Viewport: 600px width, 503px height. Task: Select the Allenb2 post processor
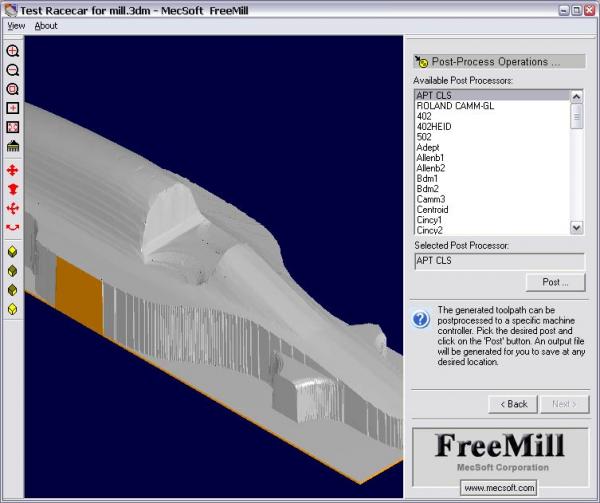point(492,168)
